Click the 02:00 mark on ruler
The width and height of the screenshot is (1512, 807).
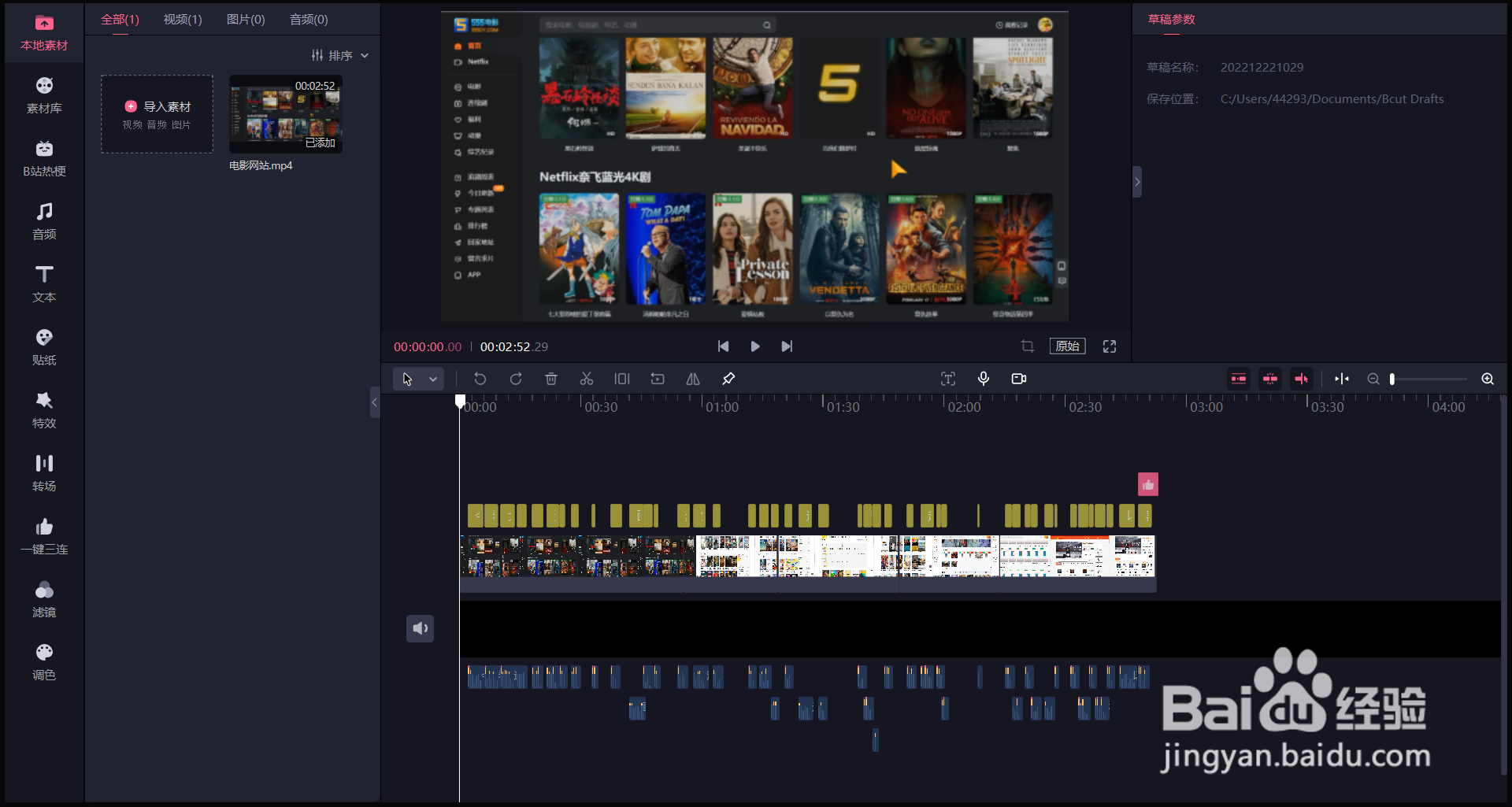pos(964,407)
